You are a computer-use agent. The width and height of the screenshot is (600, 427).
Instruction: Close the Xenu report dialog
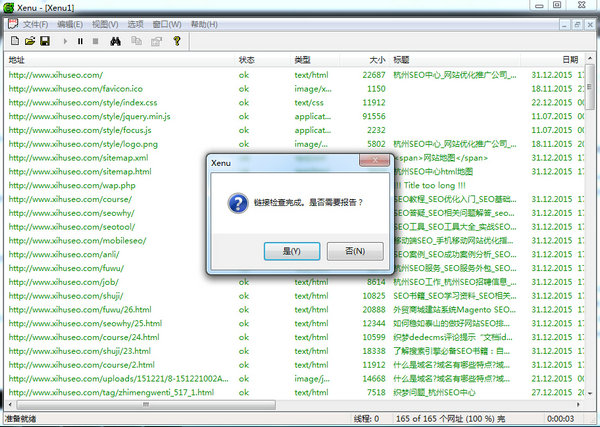[375, 160]
